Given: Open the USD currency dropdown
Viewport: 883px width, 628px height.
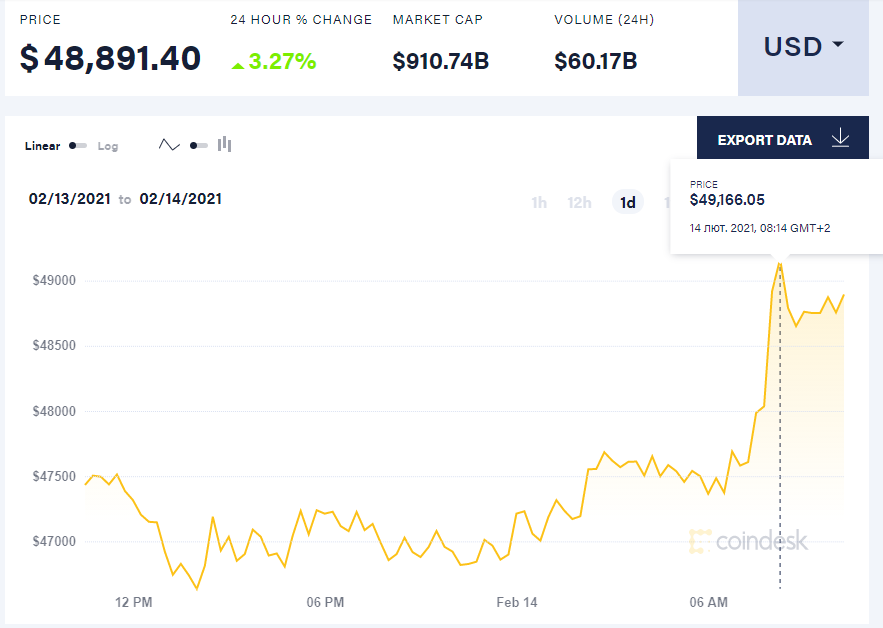Looking at the screenshot, I should (803, 47).
